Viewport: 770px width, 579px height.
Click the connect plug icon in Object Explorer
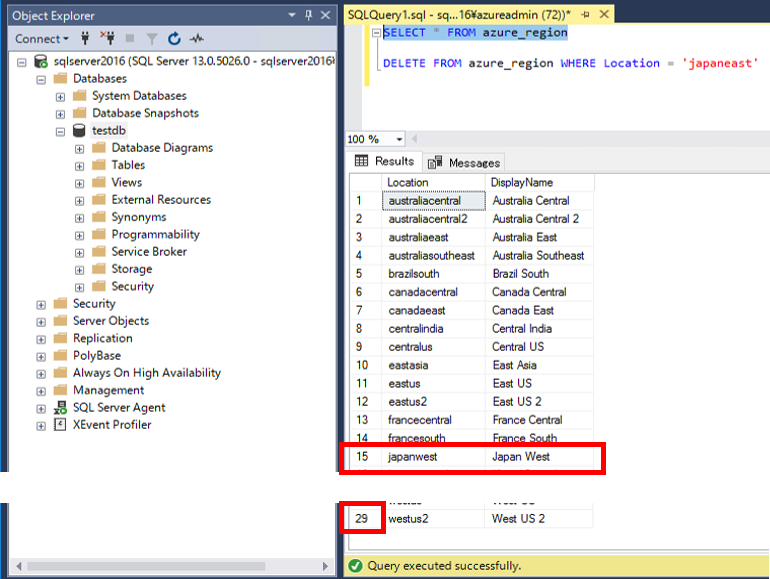[85, 38]
